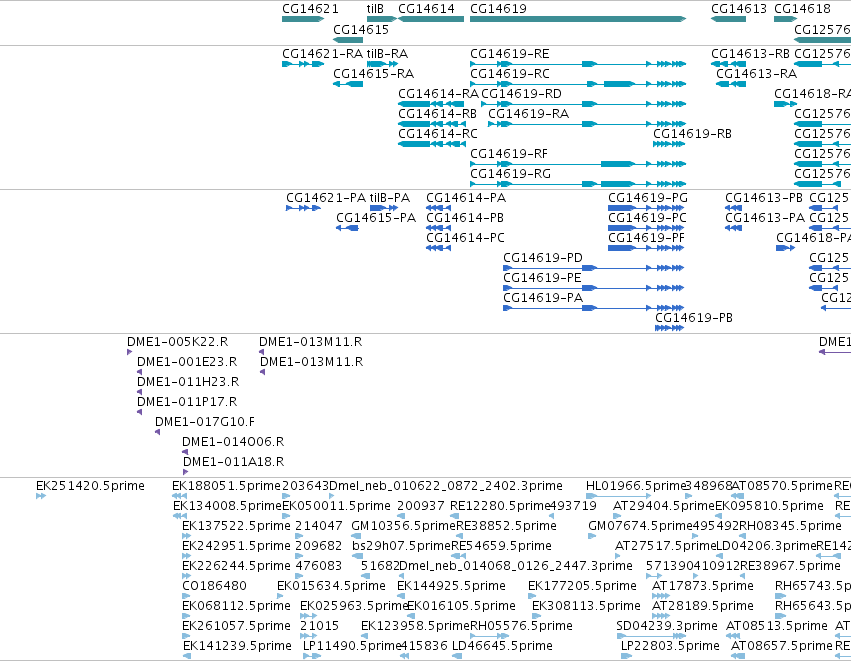This screenshot has width=851, height=661.
Task: Select the CG14619-RA transcript label
Action: pyautogui.click(x=528, y=114)
